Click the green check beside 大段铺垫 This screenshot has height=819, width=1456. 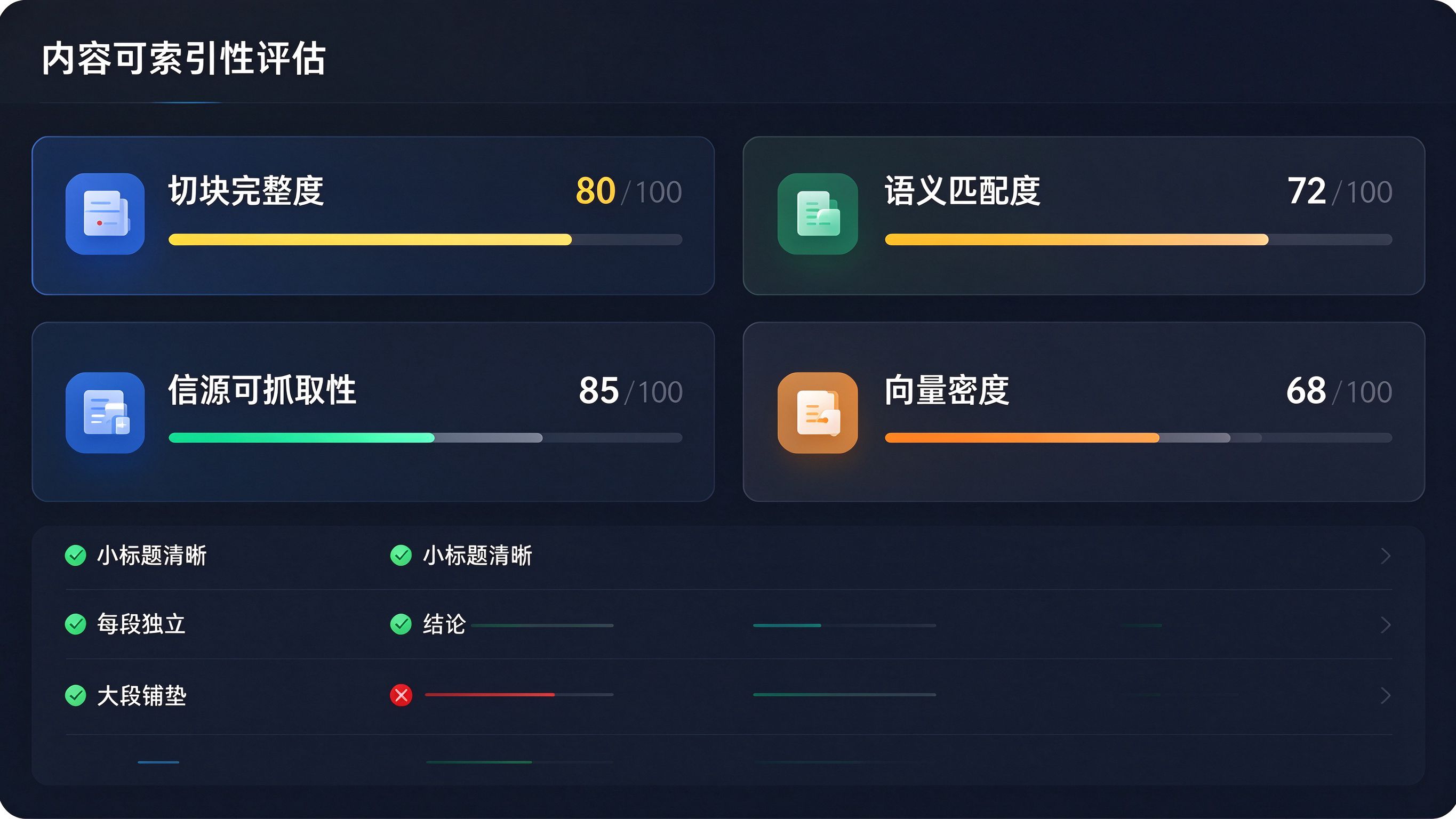point(76,696)
